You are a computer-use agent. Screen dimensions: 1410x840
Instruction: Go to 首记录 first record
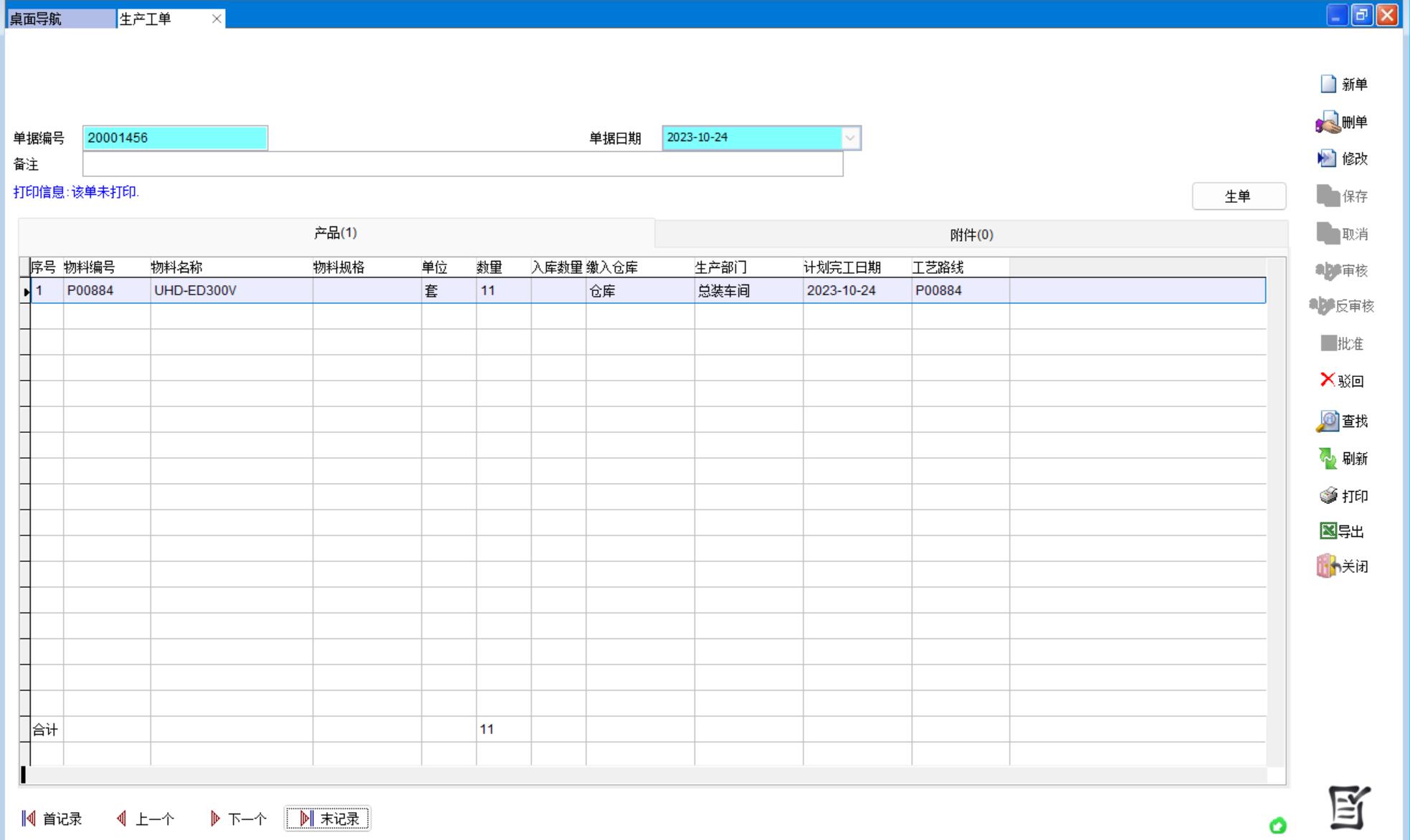52,818
